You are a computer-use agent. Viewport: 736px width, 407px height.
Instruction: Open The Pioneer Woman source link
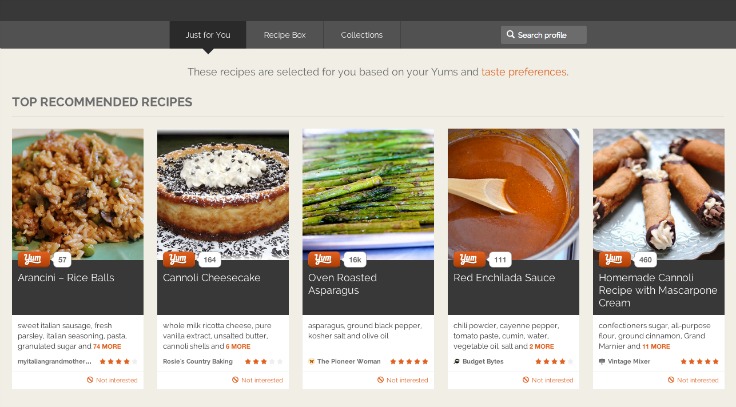coord(349,361)
